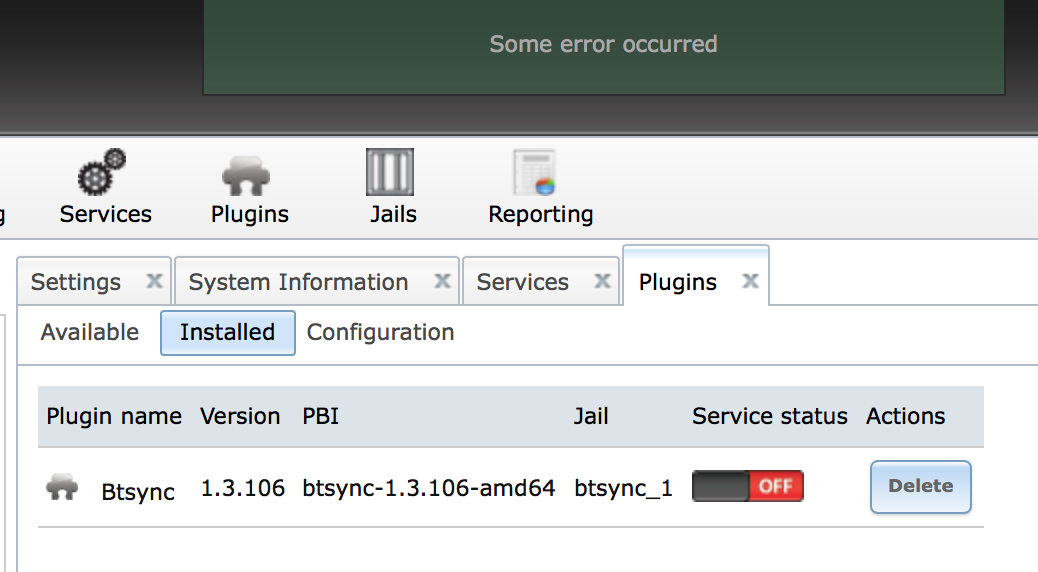1038x572 pixels.
Task: Open the Jails icon
Action: coord(391,173)
